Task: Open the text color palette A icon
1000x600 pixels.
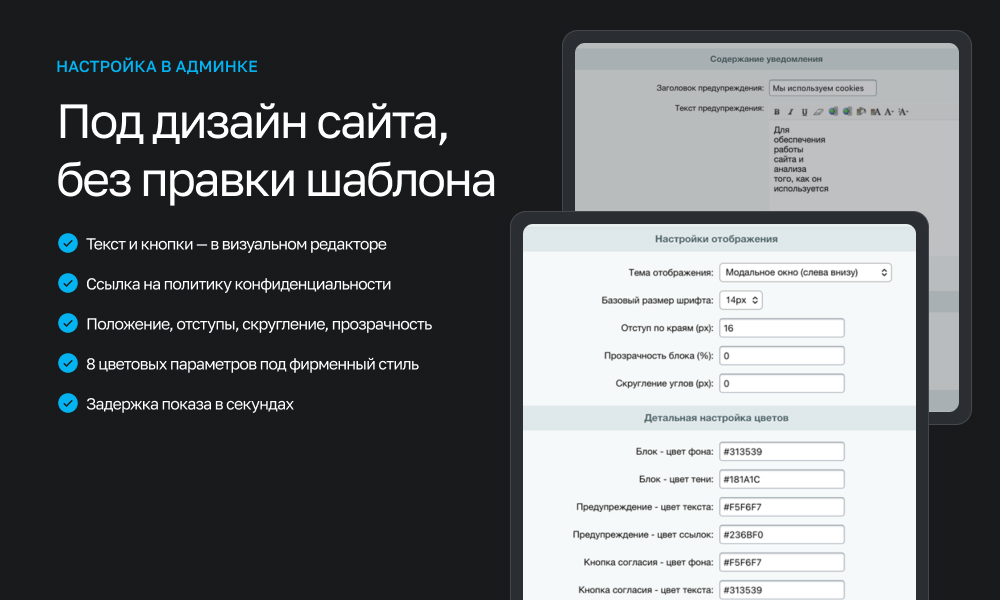Action: click(876, 112)
